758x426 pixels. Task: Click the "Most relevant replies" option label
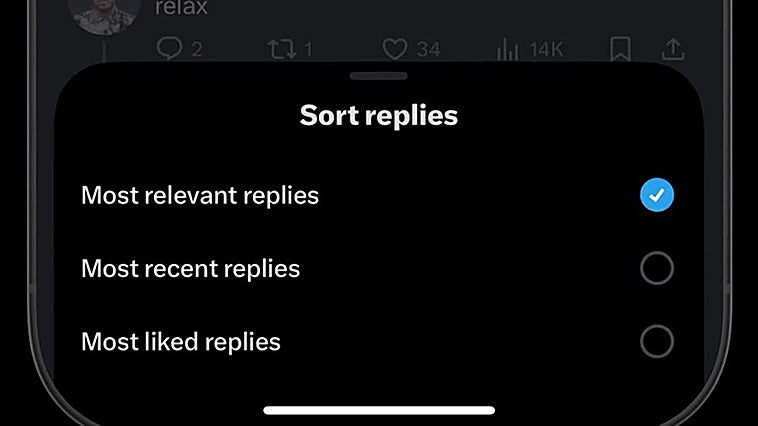coord(200,195)
